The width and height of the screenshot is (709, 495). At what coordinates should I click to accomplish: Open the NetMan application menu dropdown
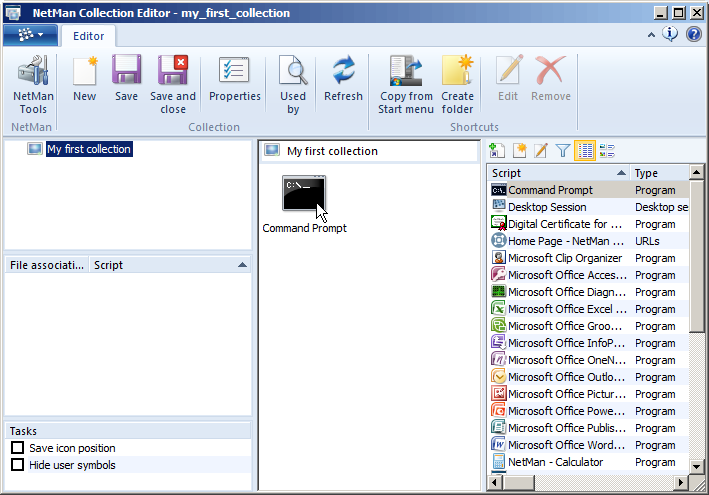[30, 35]
